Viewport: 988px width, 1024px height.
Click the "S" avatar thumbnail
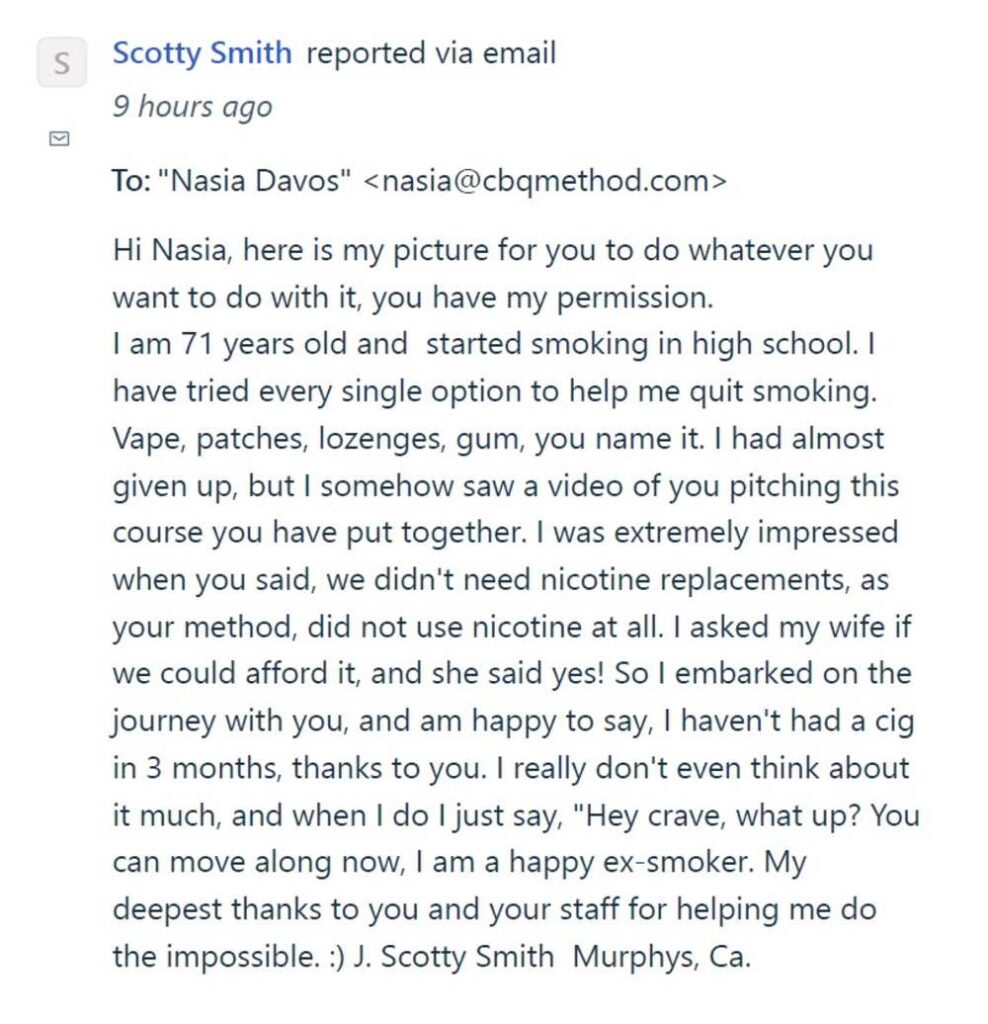(61, 63)
